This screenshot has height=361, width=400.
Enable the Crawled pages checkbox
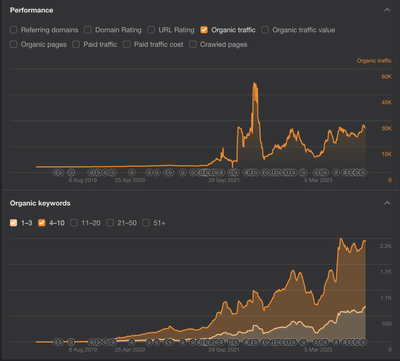pyautogui.click(x=193, y=44)
